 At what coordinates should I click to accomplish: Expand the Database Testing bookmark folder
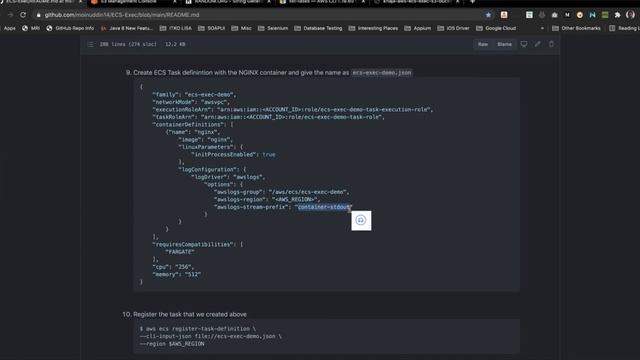[x=318, y=28]
